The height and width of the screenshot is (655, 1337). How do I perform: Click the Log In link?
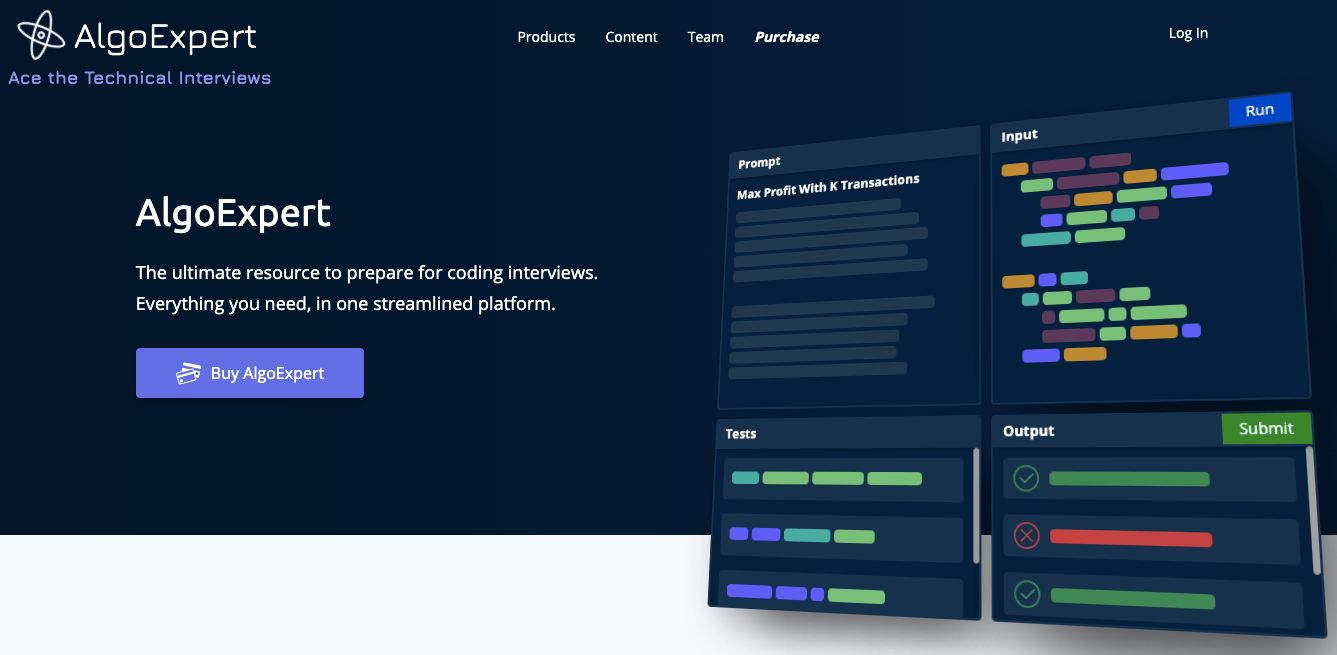click(x=1188, y=33)
